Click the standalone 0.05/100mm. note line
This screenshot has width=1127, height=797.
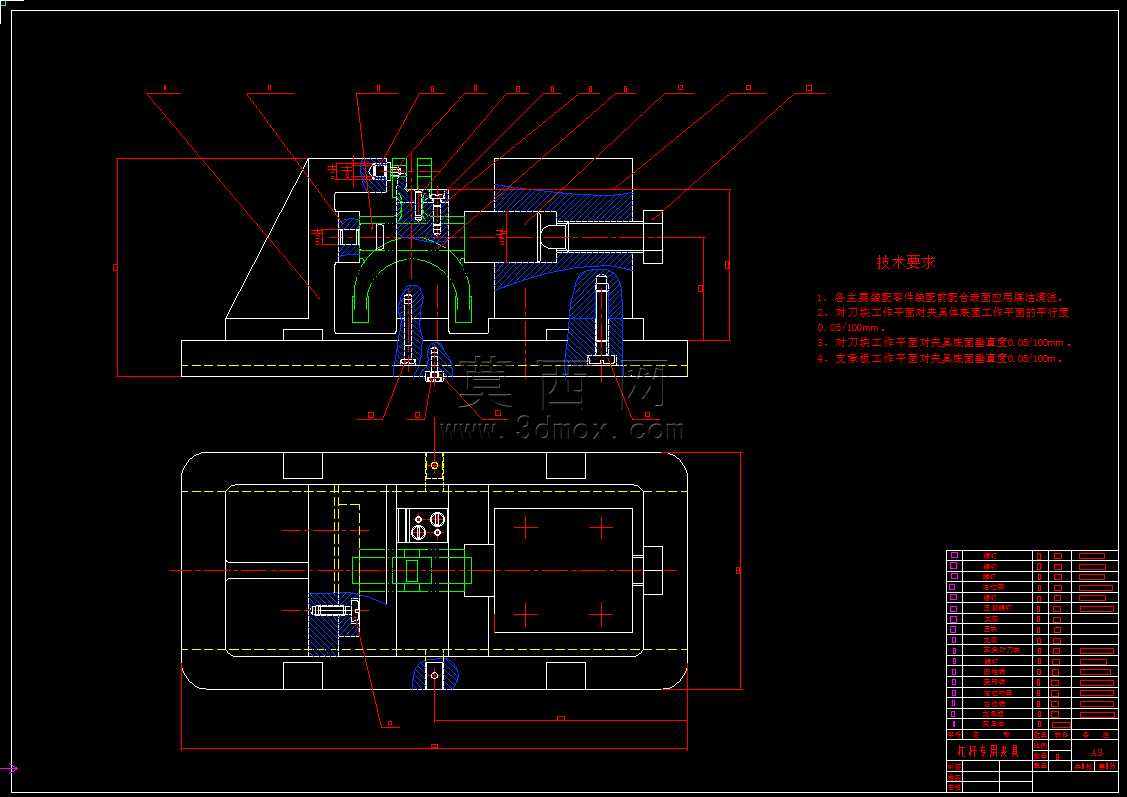pos(852,328)
